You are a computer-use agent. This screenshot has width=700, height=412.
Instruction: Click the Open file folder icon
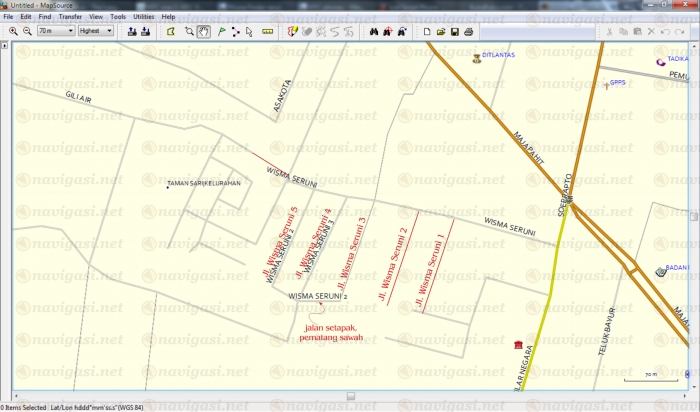coord(441,31)
